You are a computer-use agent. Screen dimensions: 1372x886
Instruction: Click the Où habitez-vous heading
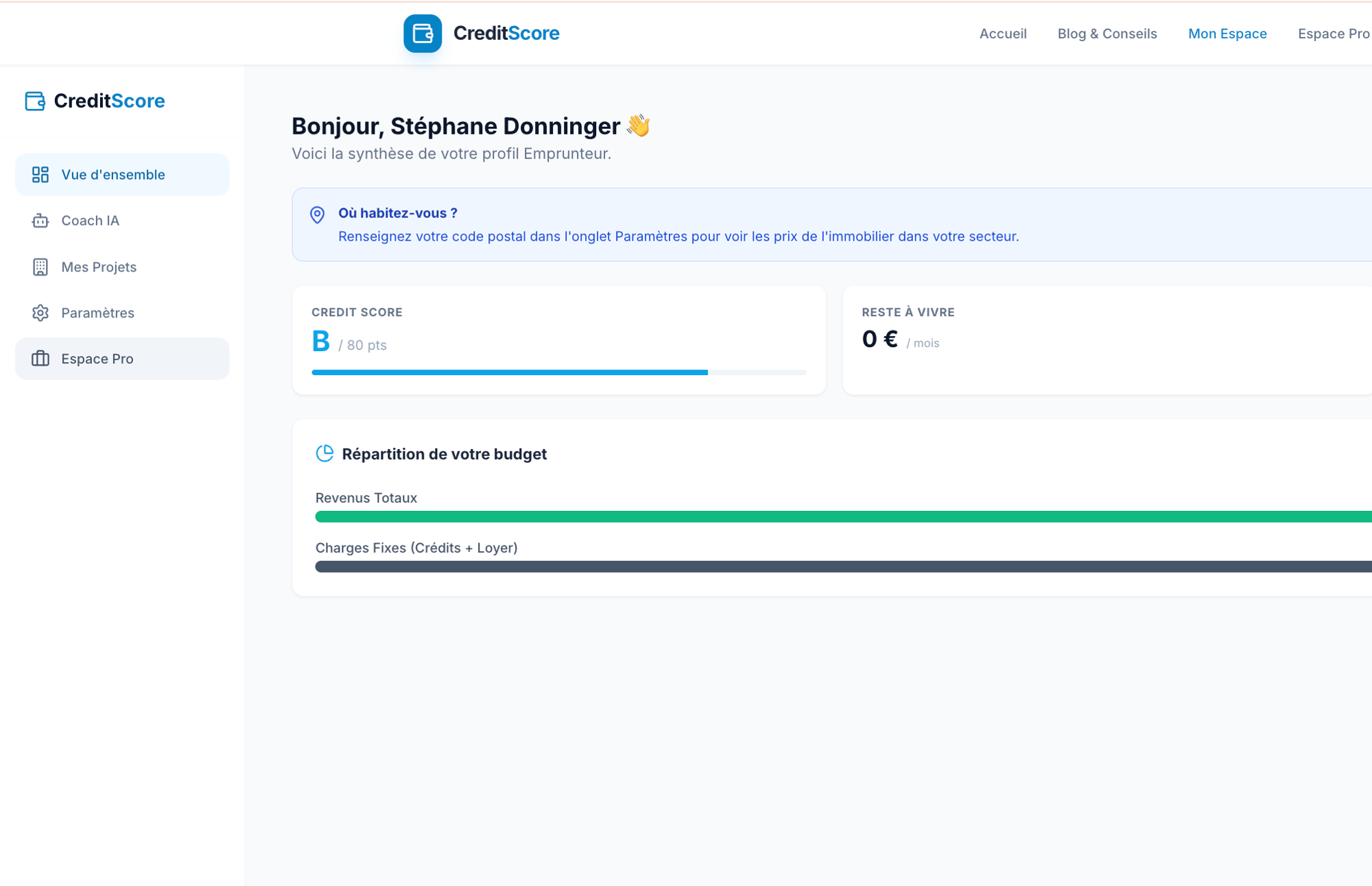click(x=397, y=213)
